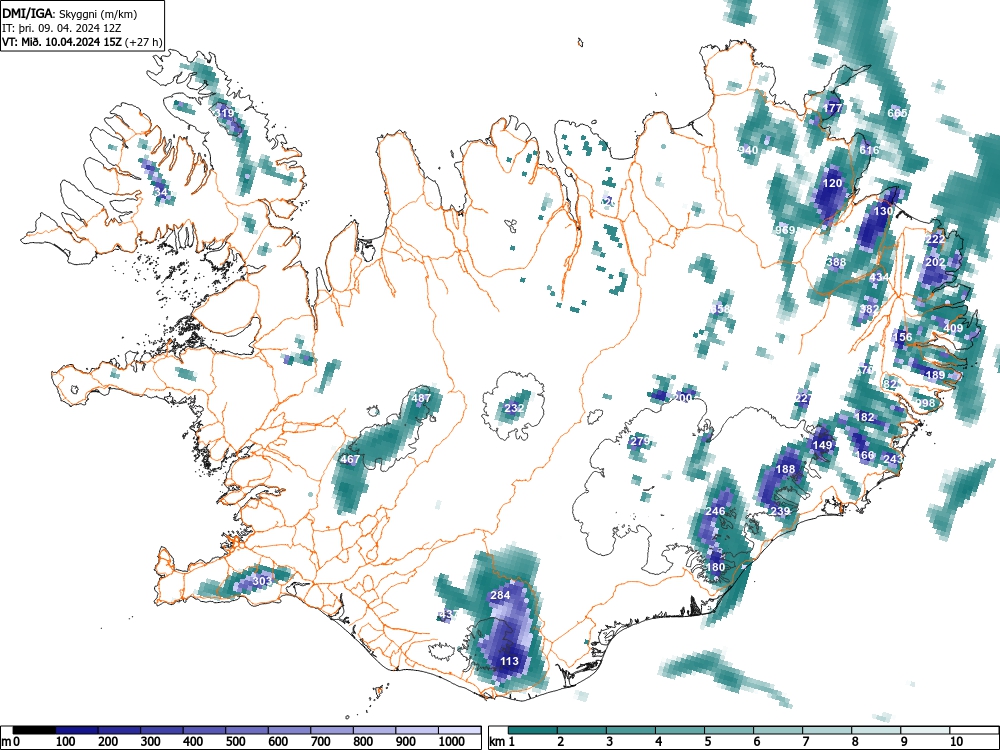1000x750 pixels.
Task: Click the 'km 1' label on the kilometer legend
Action: coord(502,742)
